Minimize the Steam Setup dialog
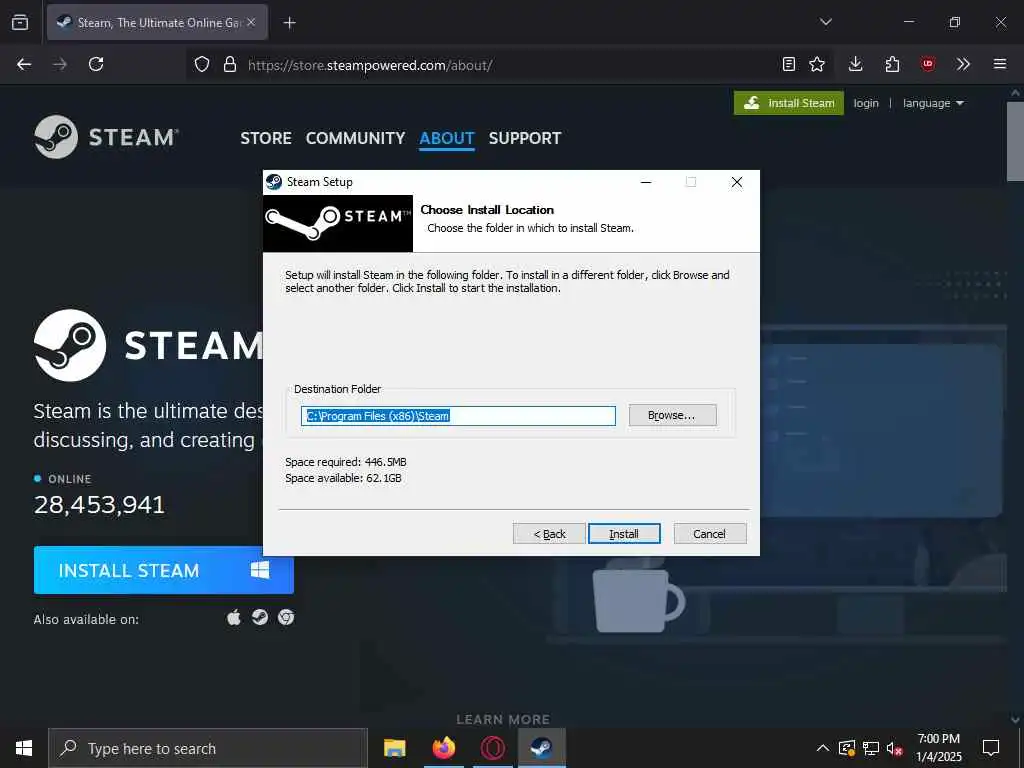The width and height of the screenshot is (1024, 768). (x=646, y=182)
